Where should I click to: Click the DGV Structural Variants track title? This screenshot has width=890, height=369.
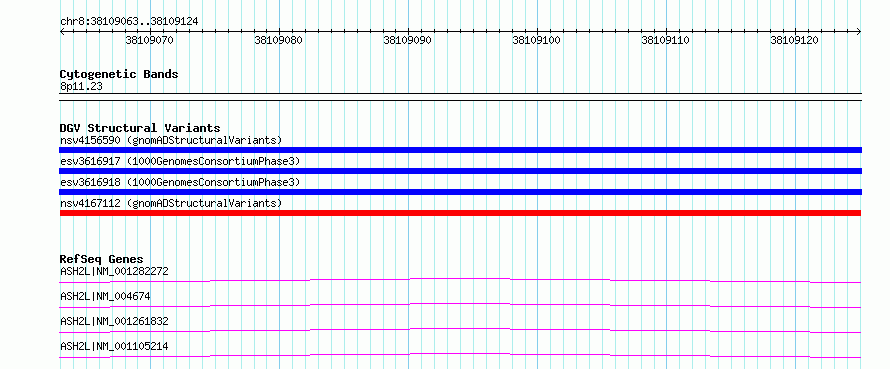click(140, 128)
